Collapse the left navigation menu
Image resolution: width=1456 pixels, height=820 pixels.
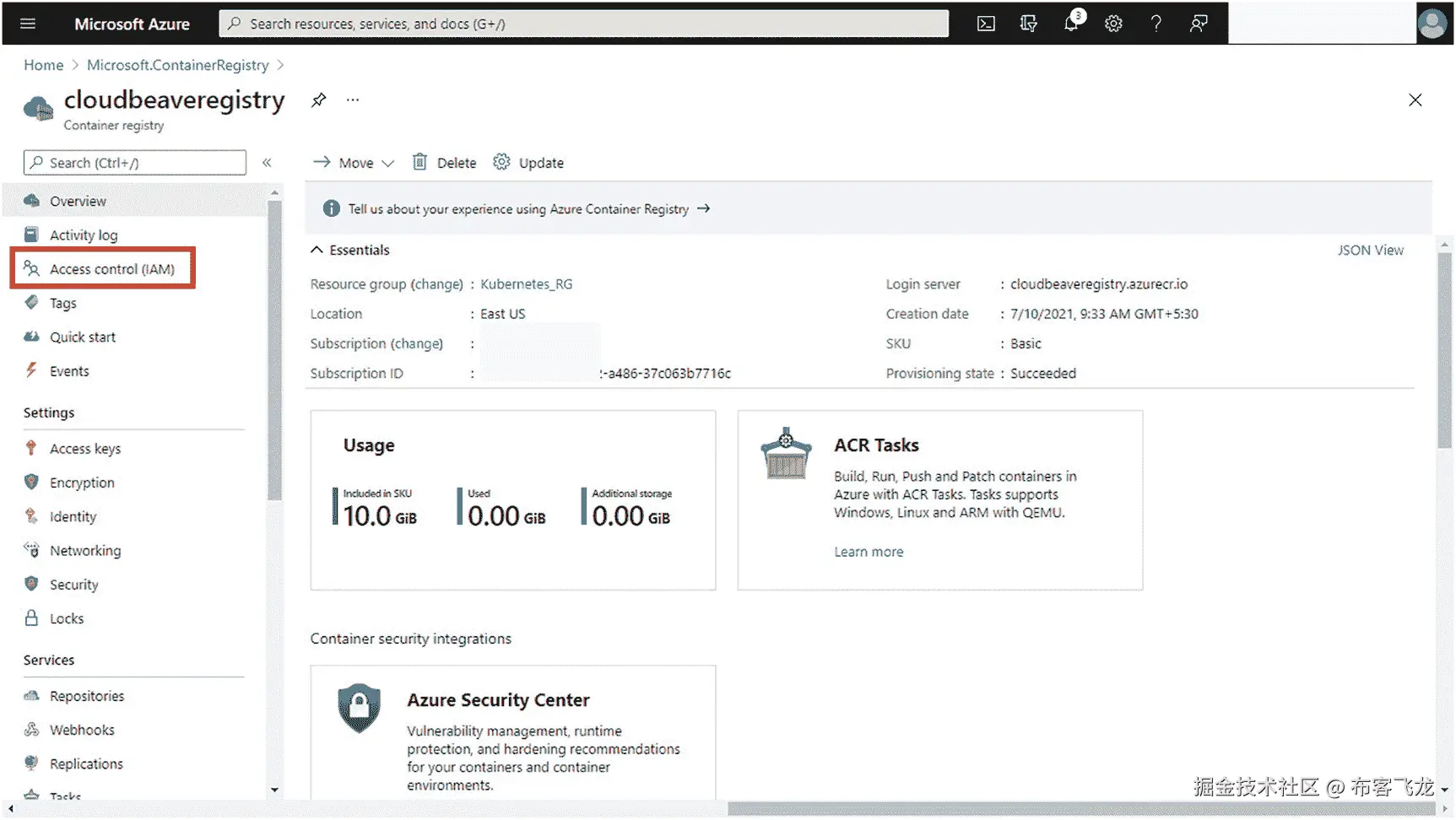[x=267, y=163]
